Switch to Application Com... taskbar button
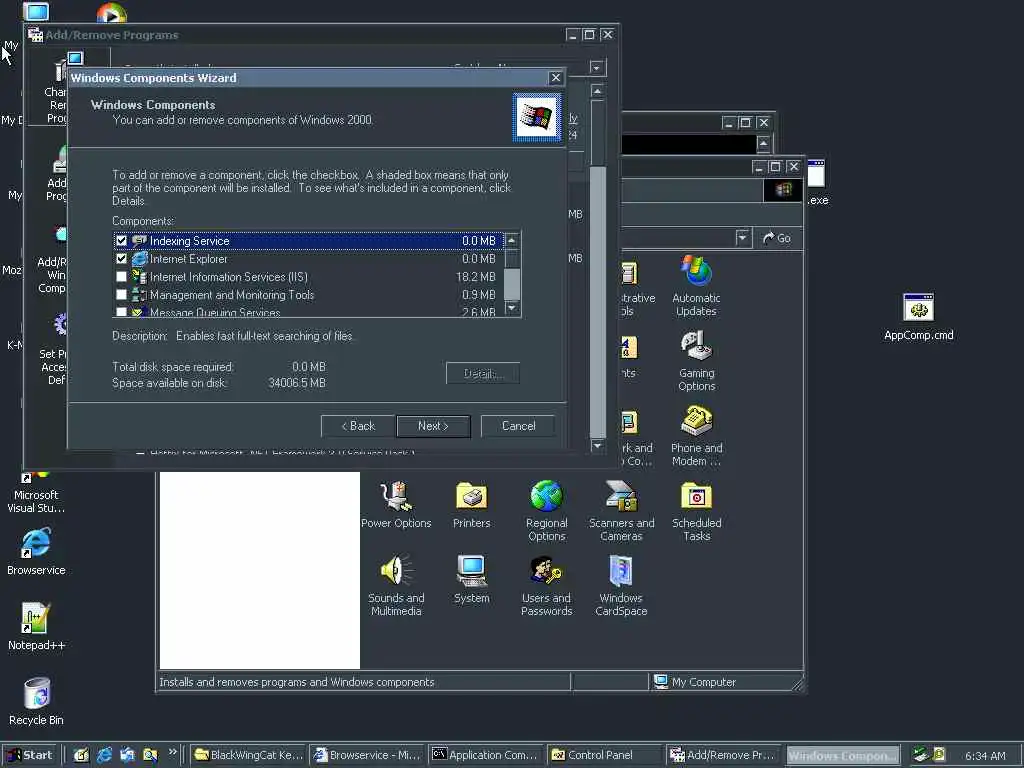Image resolution: width=1024 pixels, height=768 pixels. coord(487,755)
